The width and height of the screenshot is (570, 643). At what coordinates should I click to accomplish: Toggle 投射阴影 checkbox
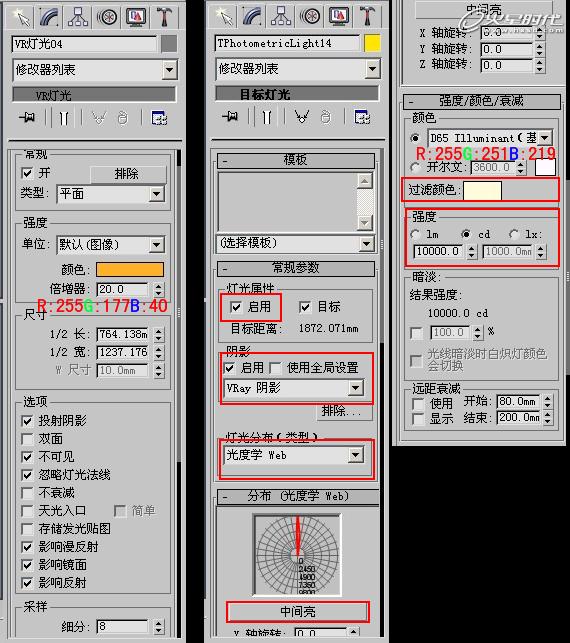(x=27, y=421)
